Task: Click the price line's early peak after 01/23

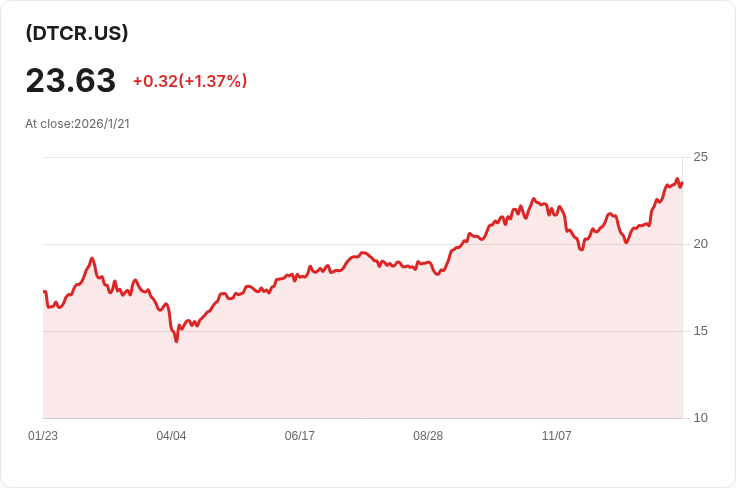Action: pyautogui.click(x=92, y=258)
